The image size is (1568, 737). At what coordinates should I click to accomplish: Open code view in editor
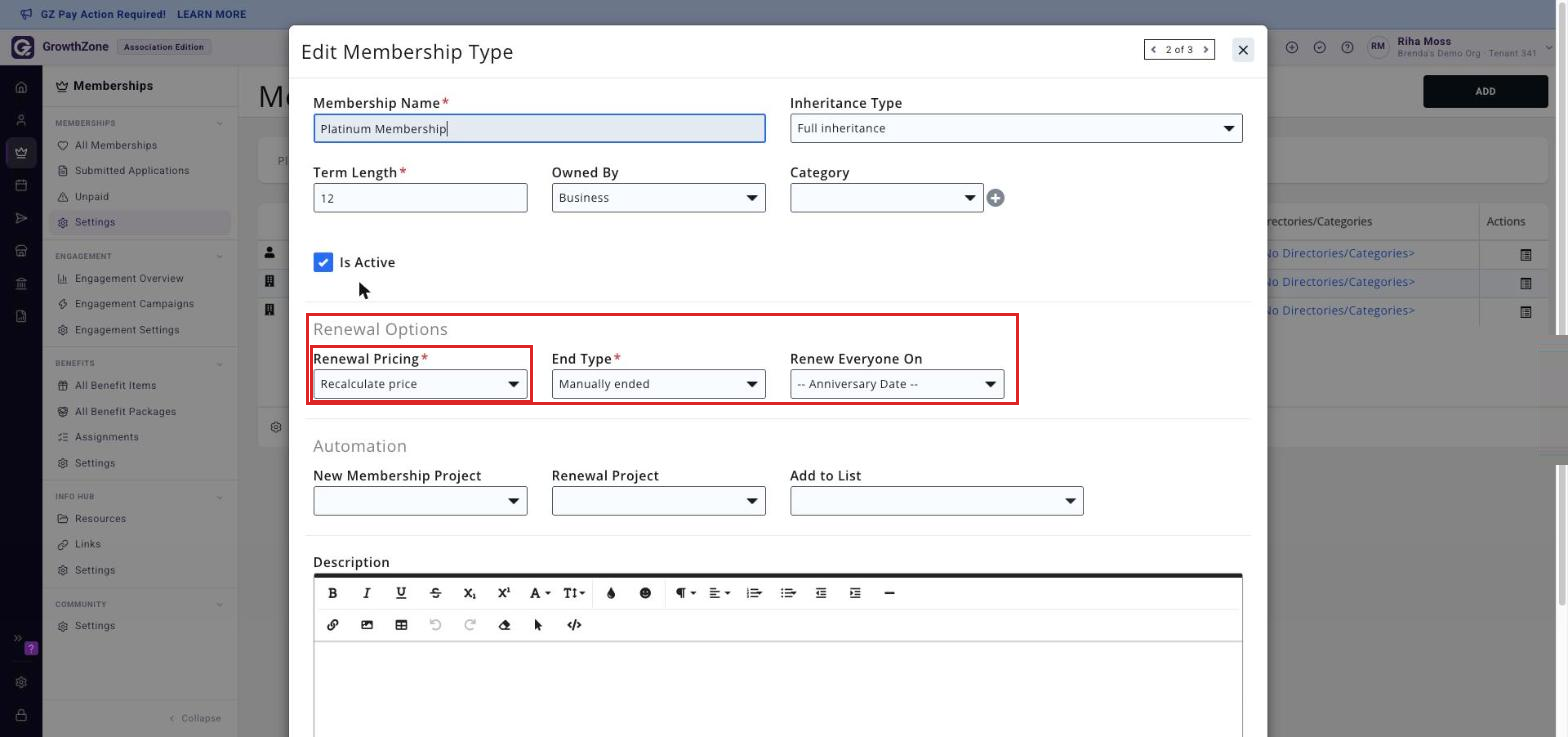(x=574, y=625)
